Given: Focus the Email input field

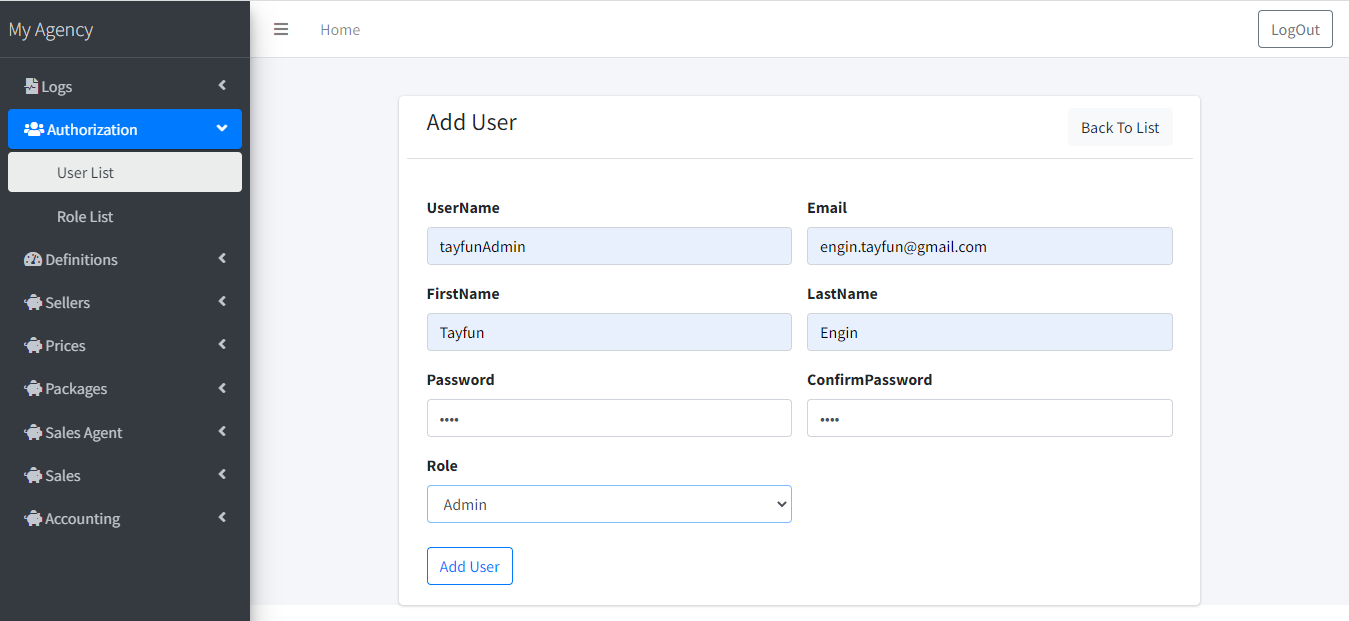Looking at the screenshot, I should pyautogui.click(x=989, y=246).
